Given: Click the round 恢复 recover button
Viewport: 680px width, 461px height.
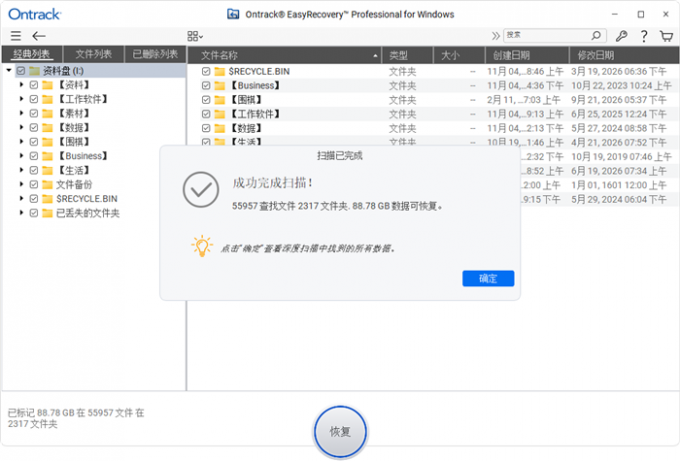Looking at the screenshot, I should point(340,432).
